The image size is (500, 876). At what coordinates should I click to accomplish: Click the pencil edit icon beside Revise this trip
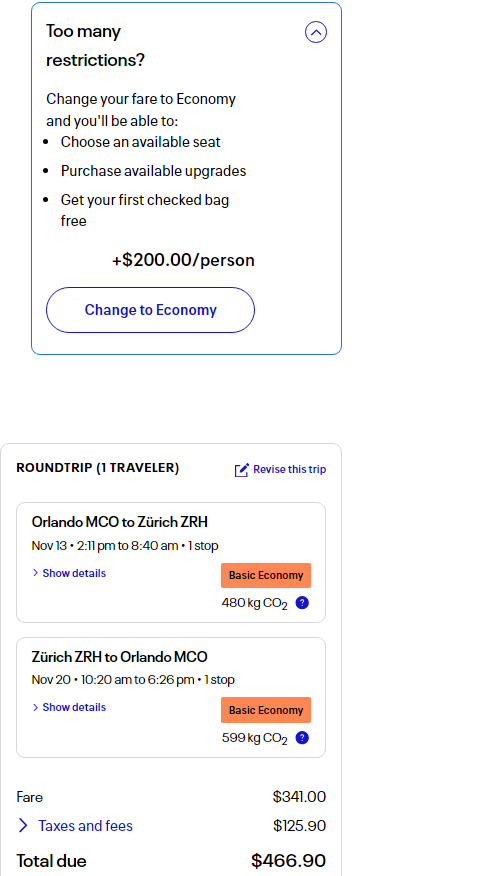241,470
